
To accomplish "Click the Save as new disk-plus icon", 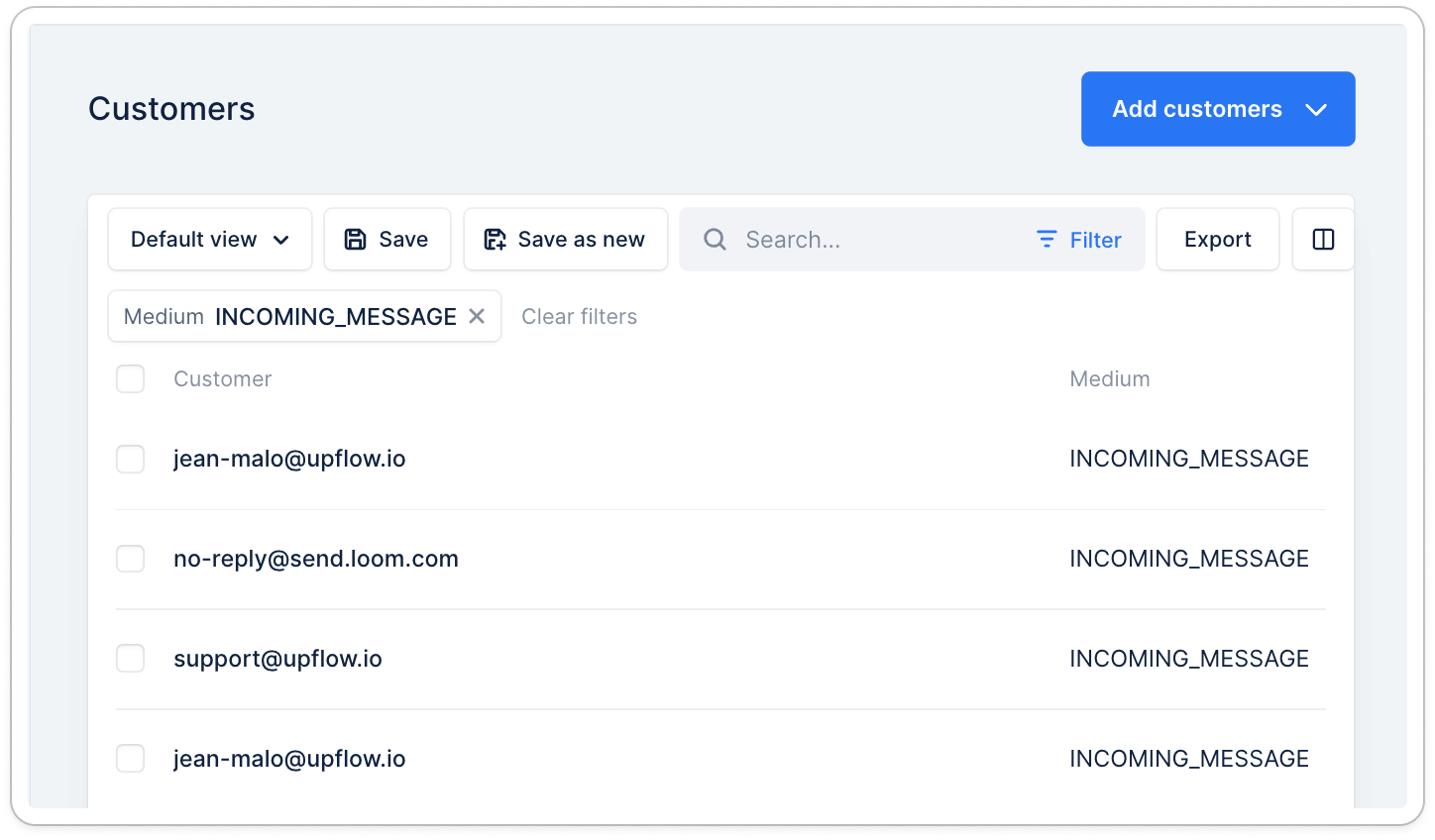I will 495,240.
